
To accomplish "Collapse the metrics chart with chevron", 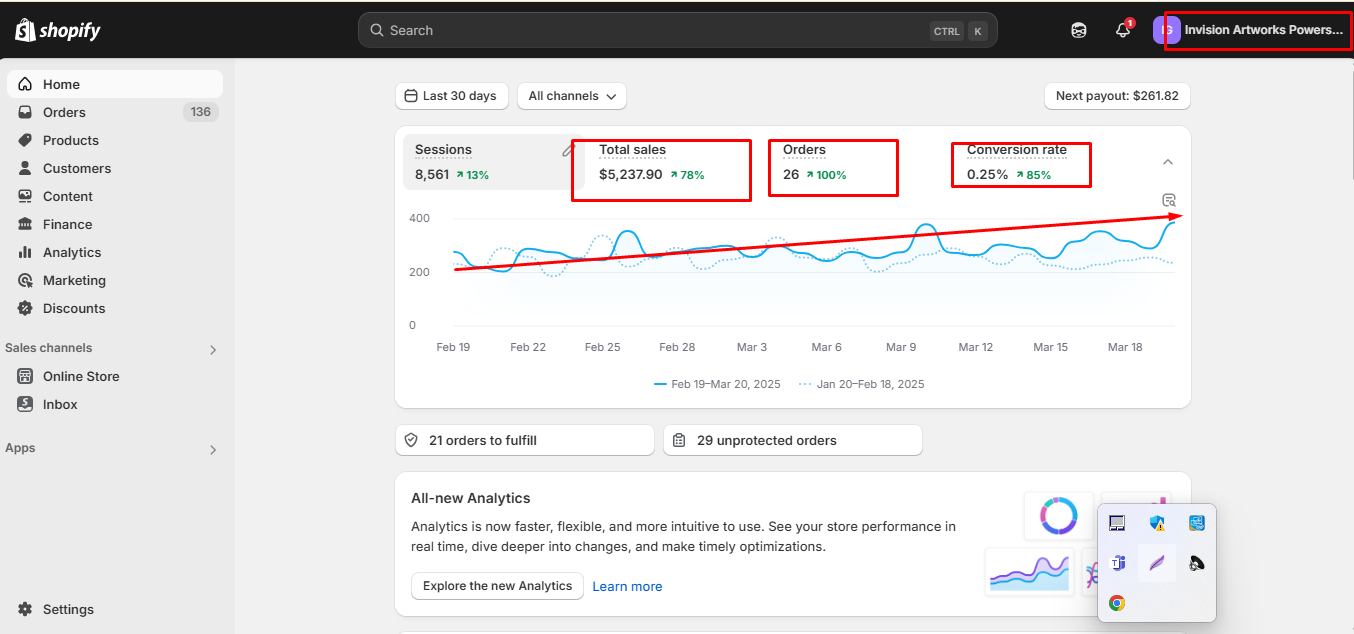I will pos(1167,162).
